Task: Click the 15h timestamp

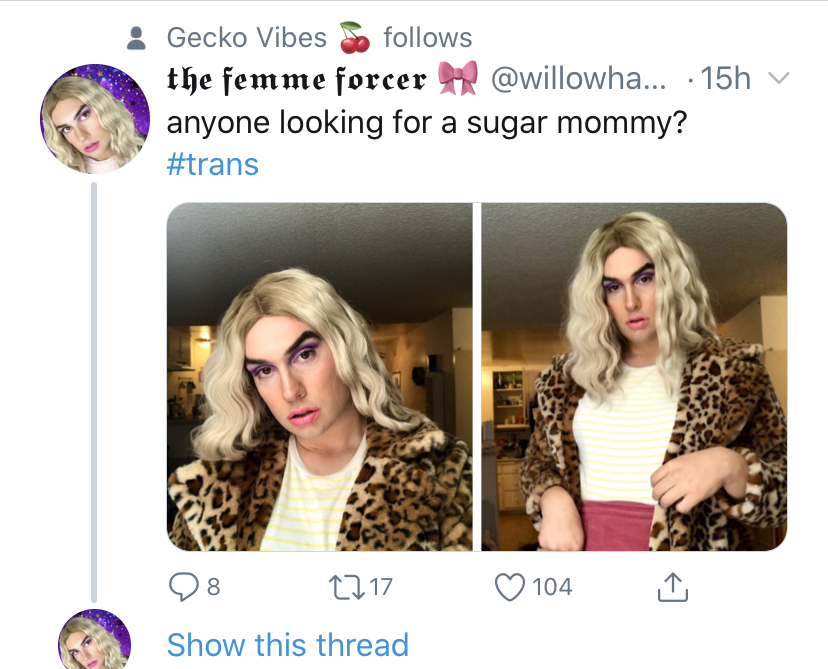Action: (x=726, y=79)
